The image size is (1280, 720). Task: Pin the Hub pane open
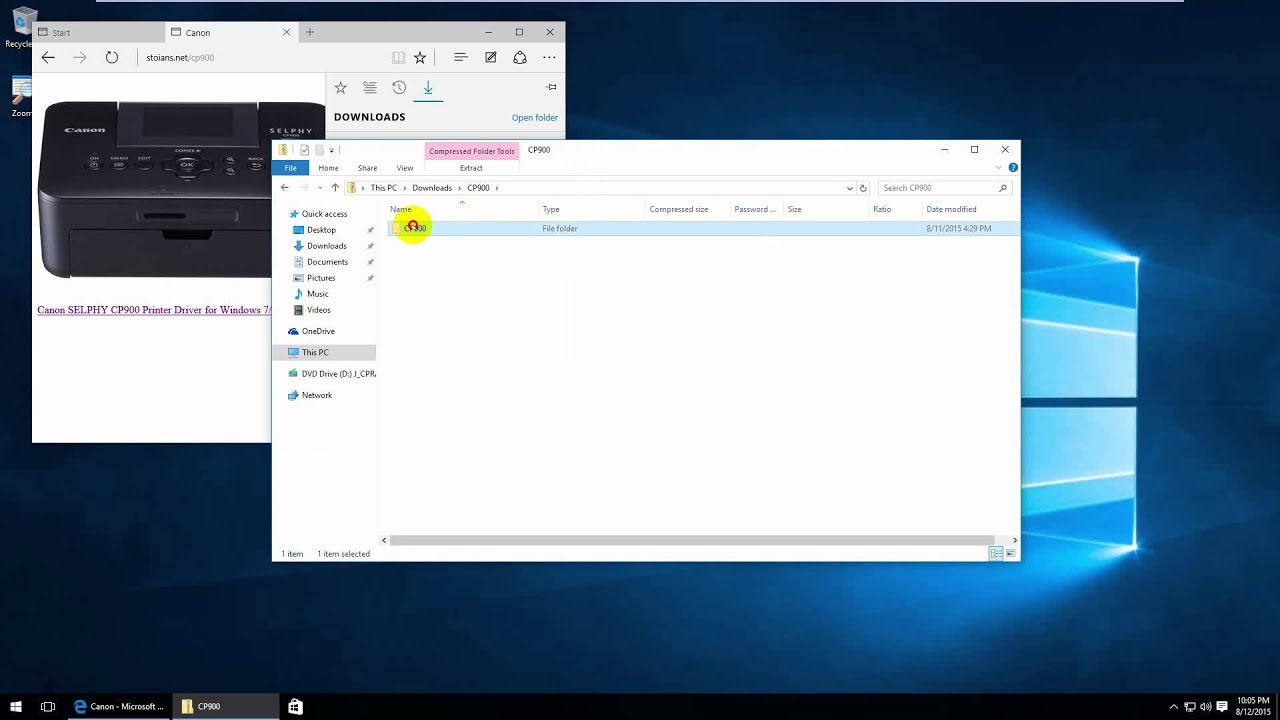[x=551, y=87]
